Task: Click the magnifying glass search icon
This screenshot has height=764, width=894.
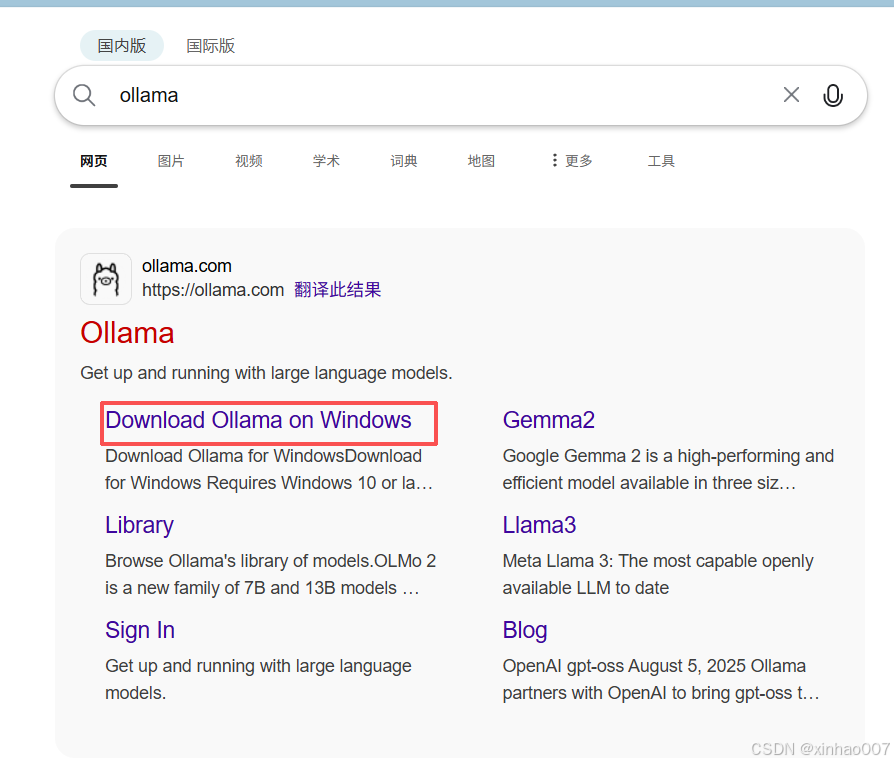Action: coord(84,94)
